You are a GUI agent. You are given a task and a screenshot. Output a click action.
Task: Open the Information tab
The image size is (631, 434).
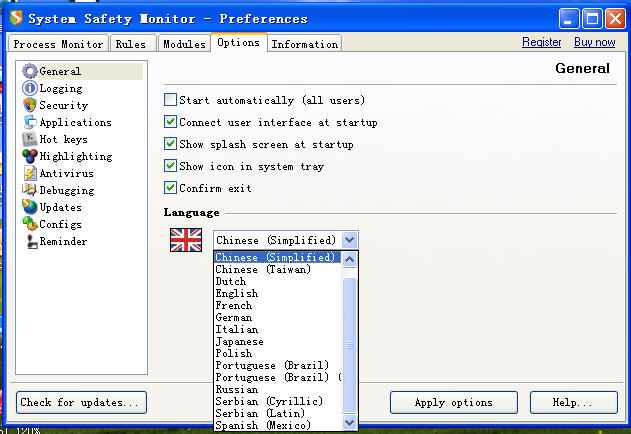click(x=305, y=44)
